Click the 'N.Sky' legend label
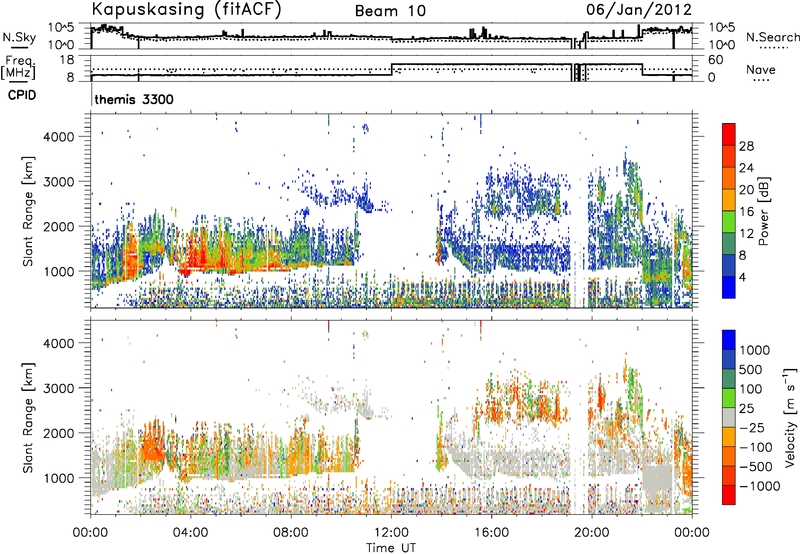800x554 pixels. (19, 37)
